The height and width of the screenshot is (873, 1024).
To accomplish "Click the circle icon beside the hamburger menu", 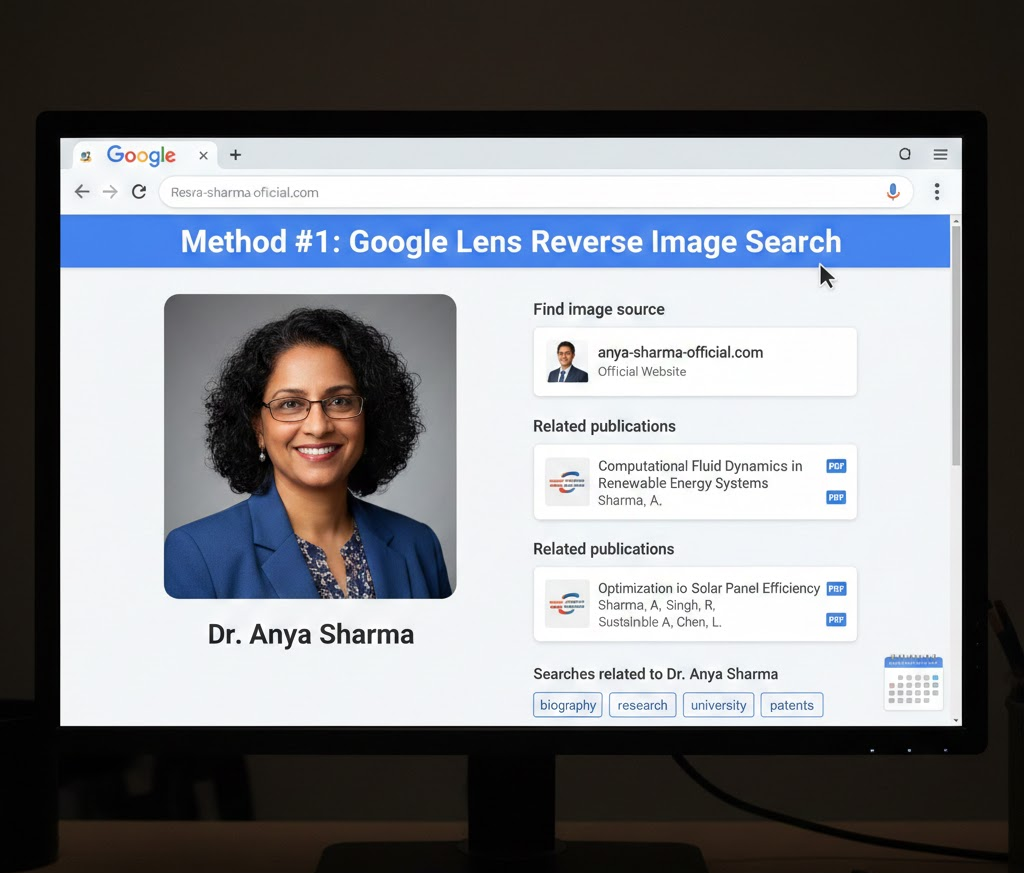I will [905, 155].
